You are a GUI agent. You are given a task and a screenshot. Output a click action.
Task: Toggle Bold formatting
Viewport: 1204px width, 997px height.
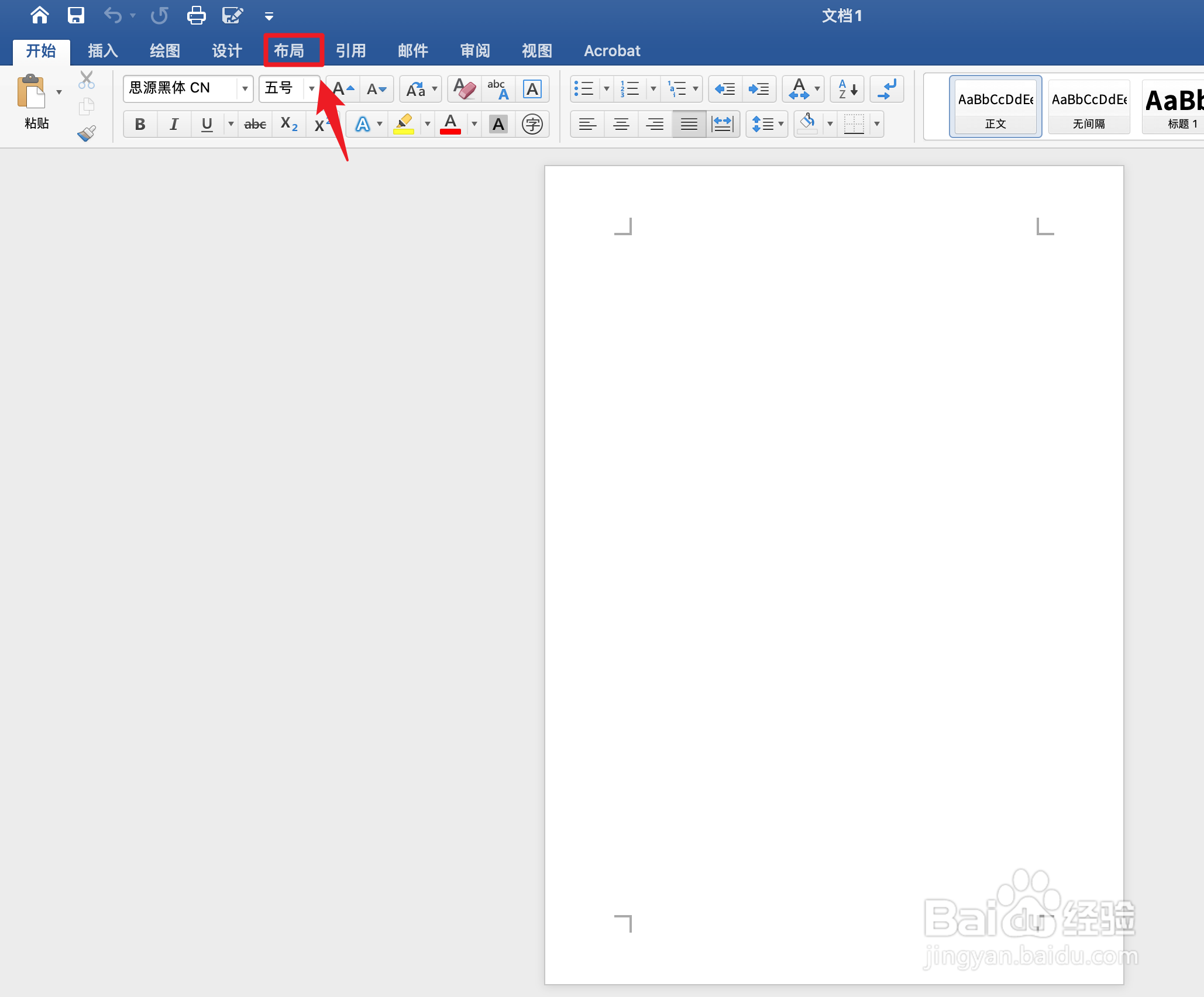(x=140, y=124)
